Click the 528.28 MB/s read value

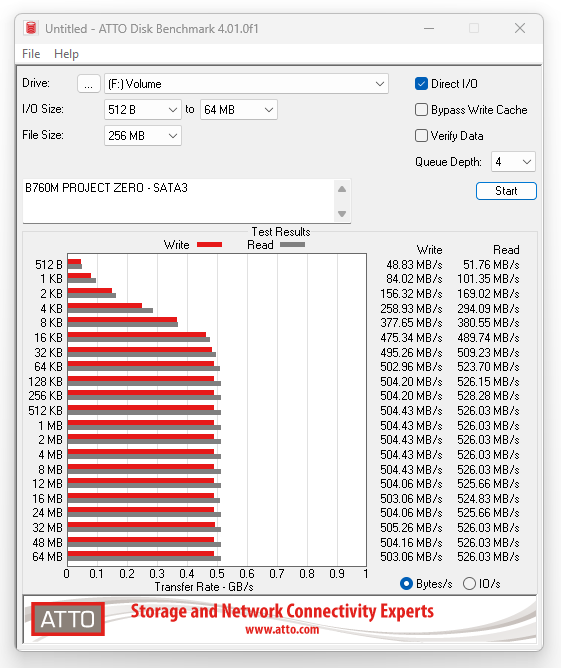click(488, 395)
